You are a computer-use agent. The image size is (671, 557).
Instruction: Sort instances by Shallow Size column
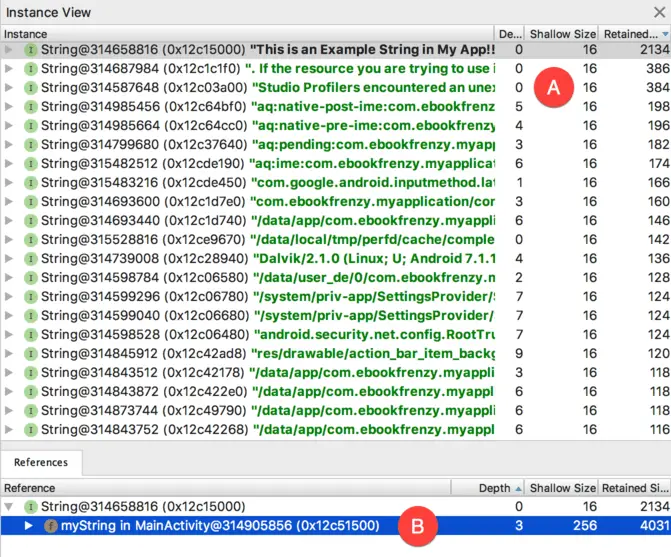point(562,34)
